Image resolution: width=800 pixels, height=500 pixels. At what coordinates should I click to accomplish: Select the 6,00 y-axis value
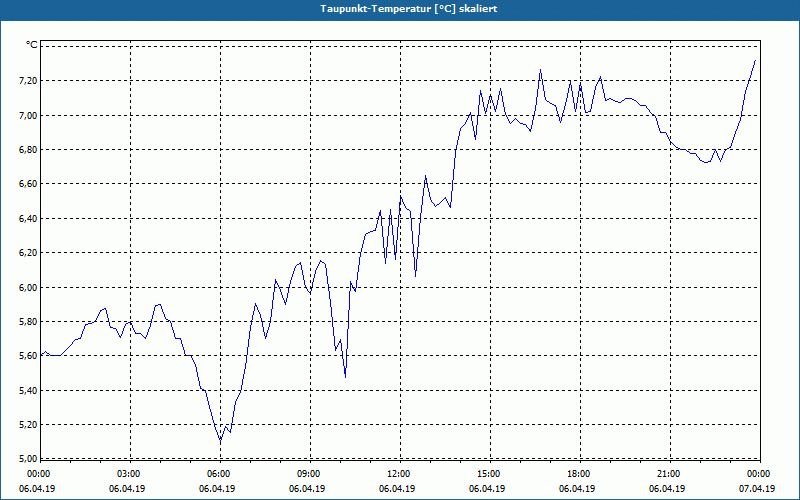[x=28, y=287]
